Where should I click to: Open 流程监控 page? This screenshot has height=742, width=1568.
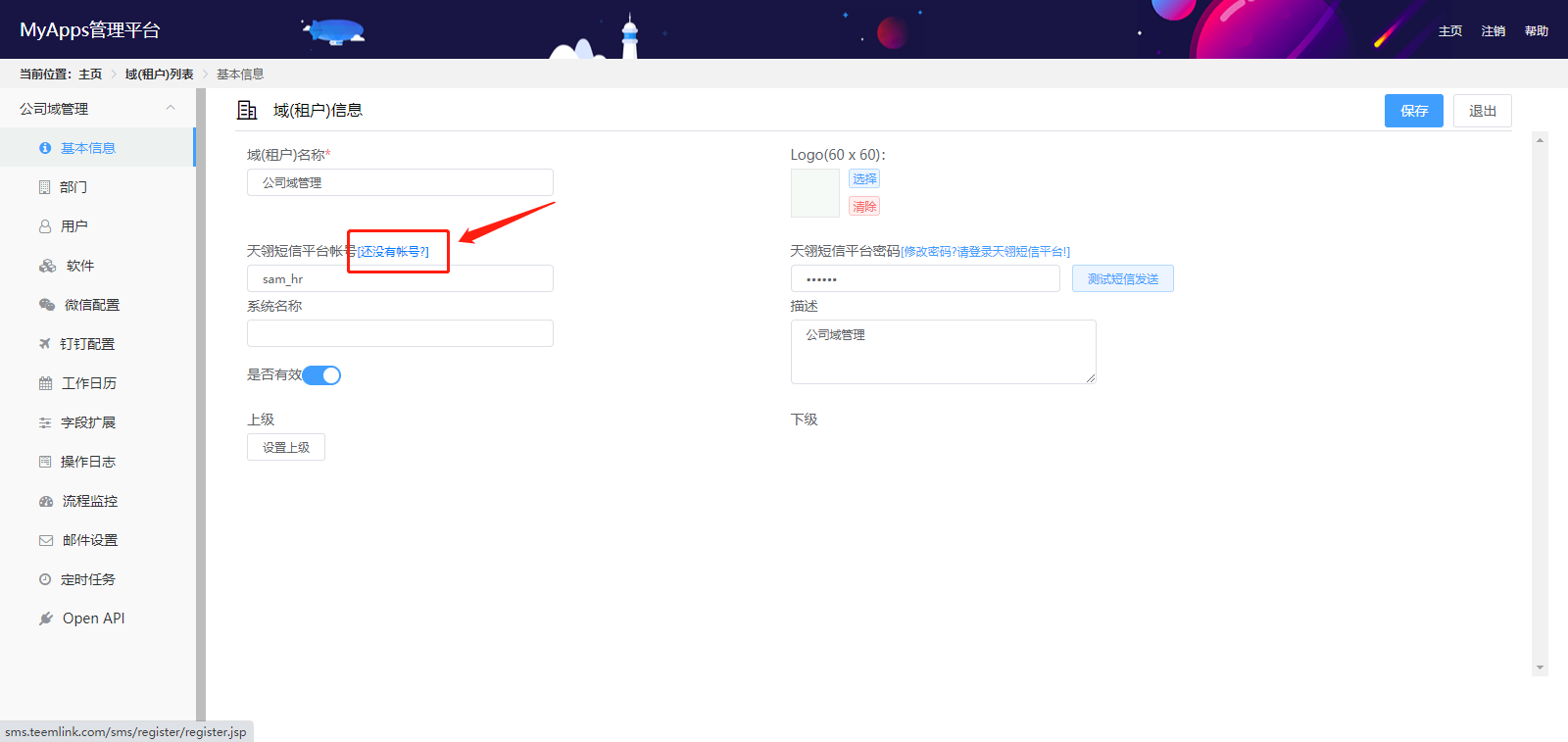tap(97, 501)
